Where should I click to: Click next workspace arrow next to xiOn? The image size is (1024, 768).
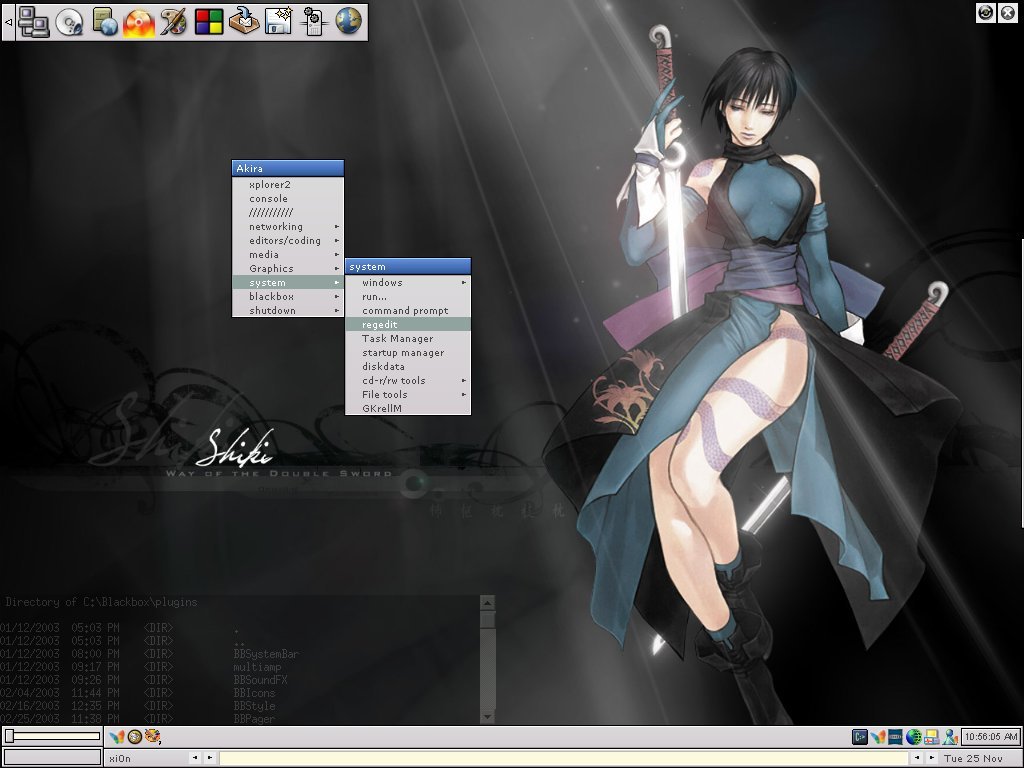tap(210, 758)
